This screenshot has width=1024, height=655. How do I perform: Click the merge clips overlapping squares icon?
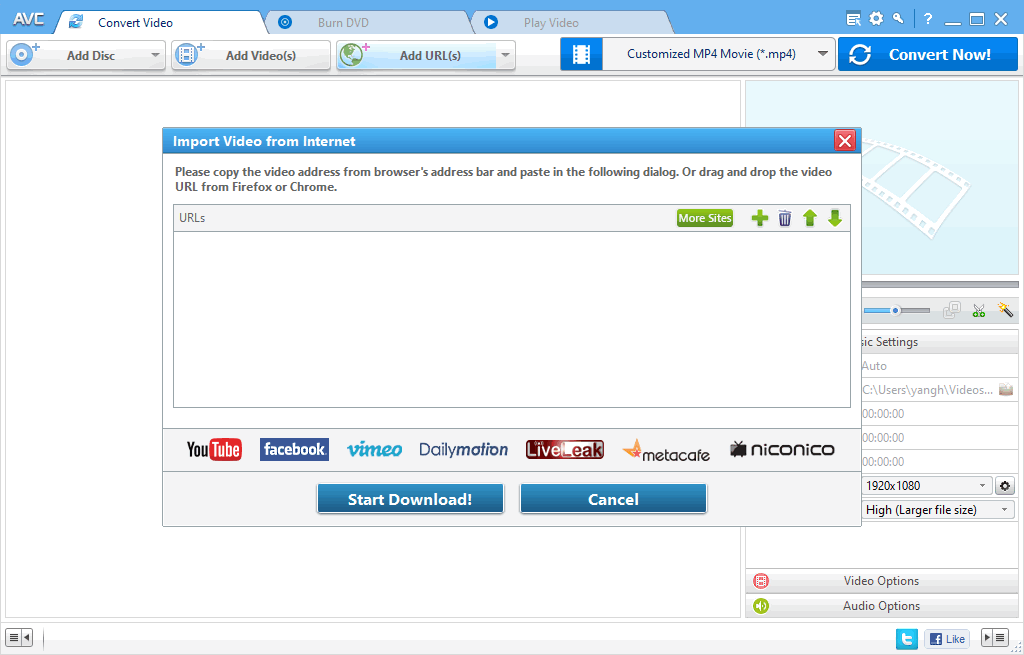pos(952,310)
